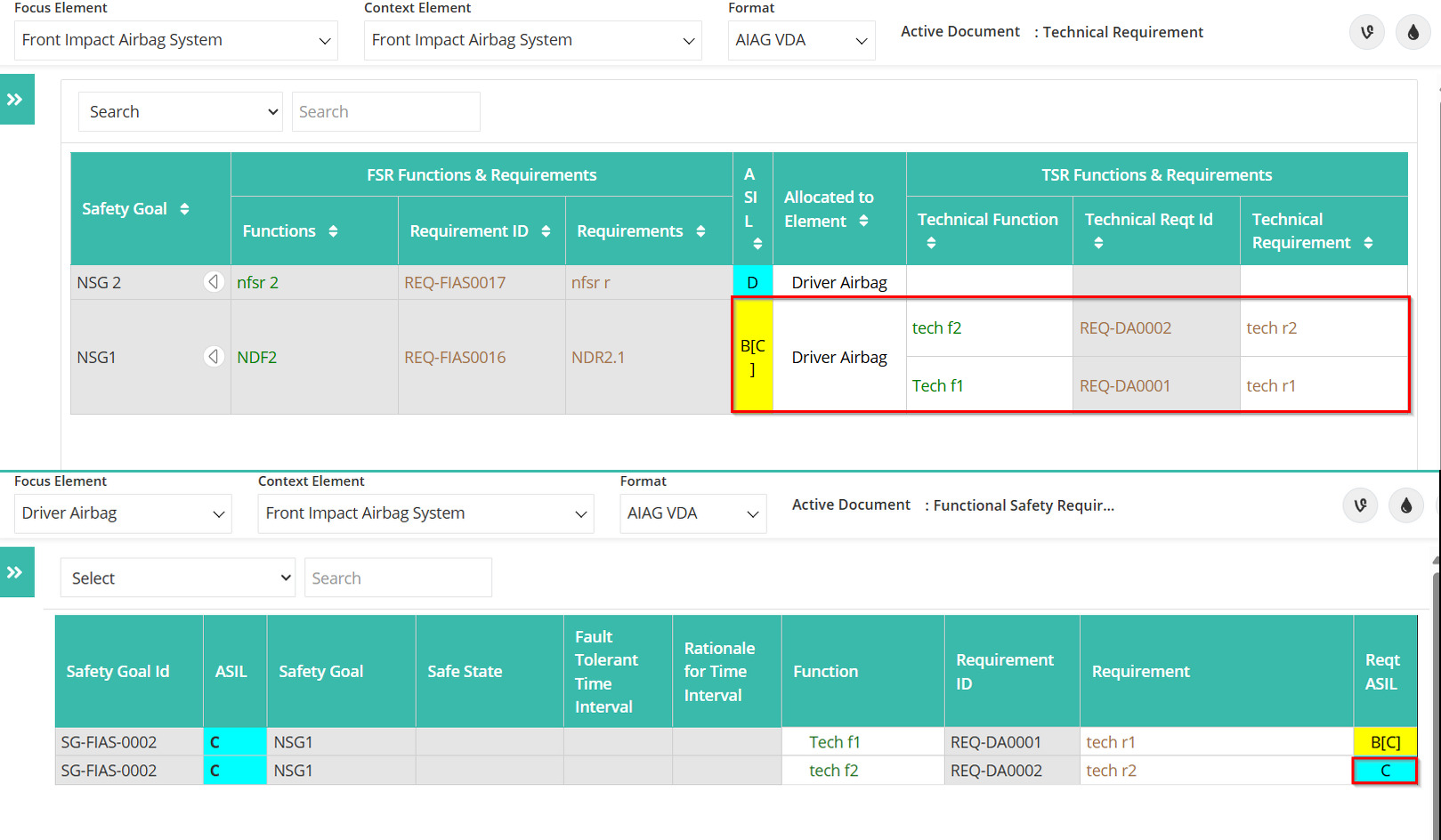Open Driver Airbag Focus Element dropdown
This screenshot has width=1441, height=840.
pos(123,513)
